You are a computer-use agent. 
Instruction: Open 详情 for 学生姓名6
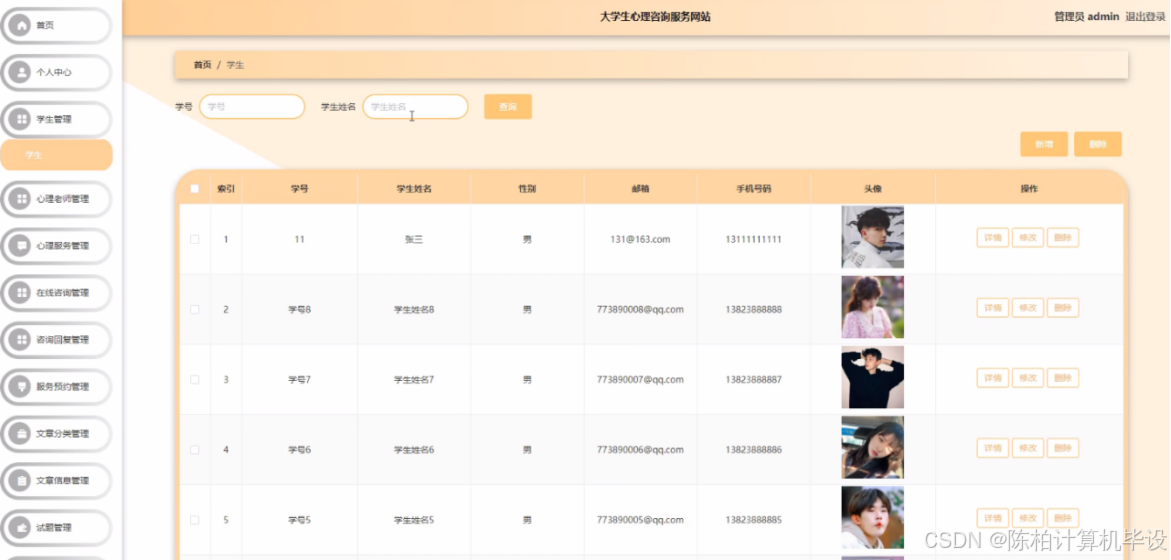993,448
